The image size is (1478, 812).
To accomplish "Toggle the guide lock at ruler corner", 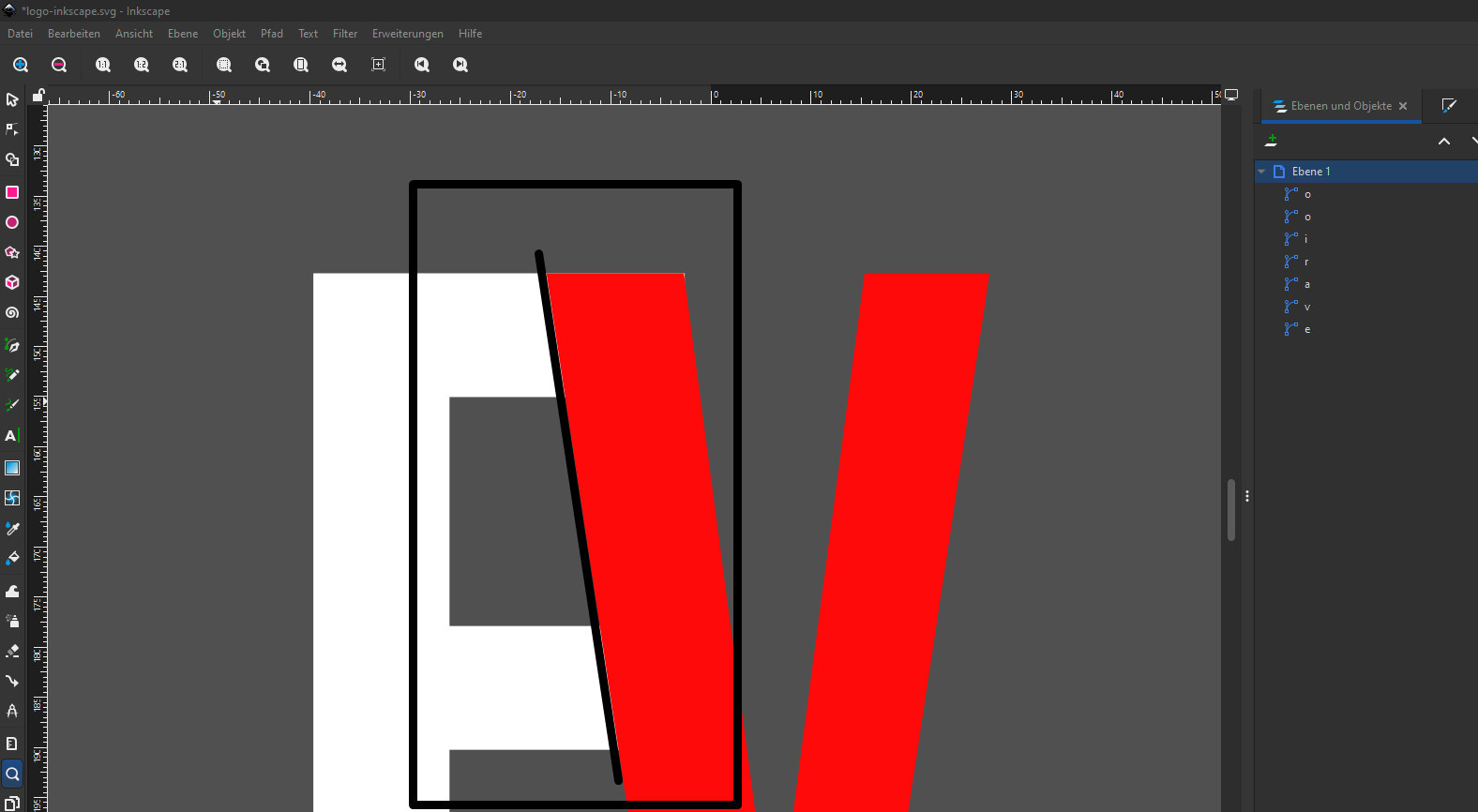I will point(38,96).
